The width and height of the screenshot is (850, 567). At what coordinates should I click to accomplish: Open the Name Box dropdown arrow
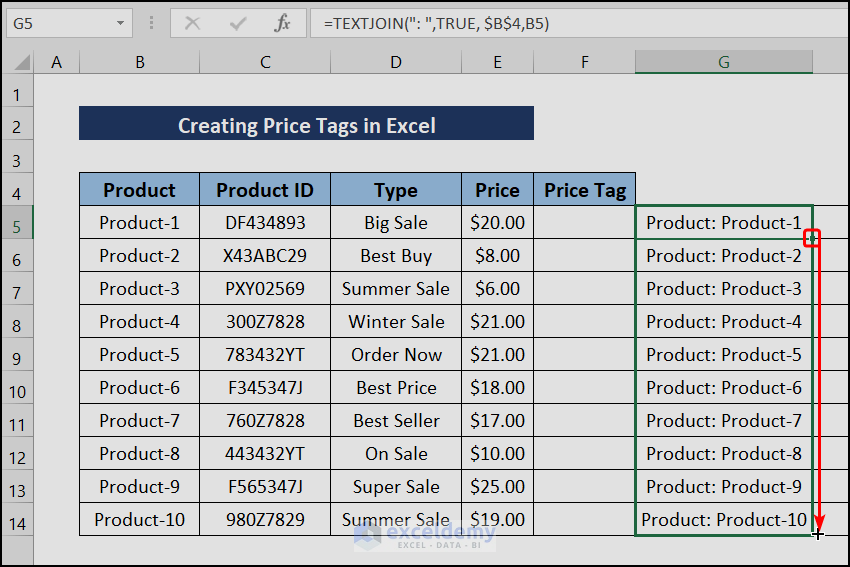120,23
